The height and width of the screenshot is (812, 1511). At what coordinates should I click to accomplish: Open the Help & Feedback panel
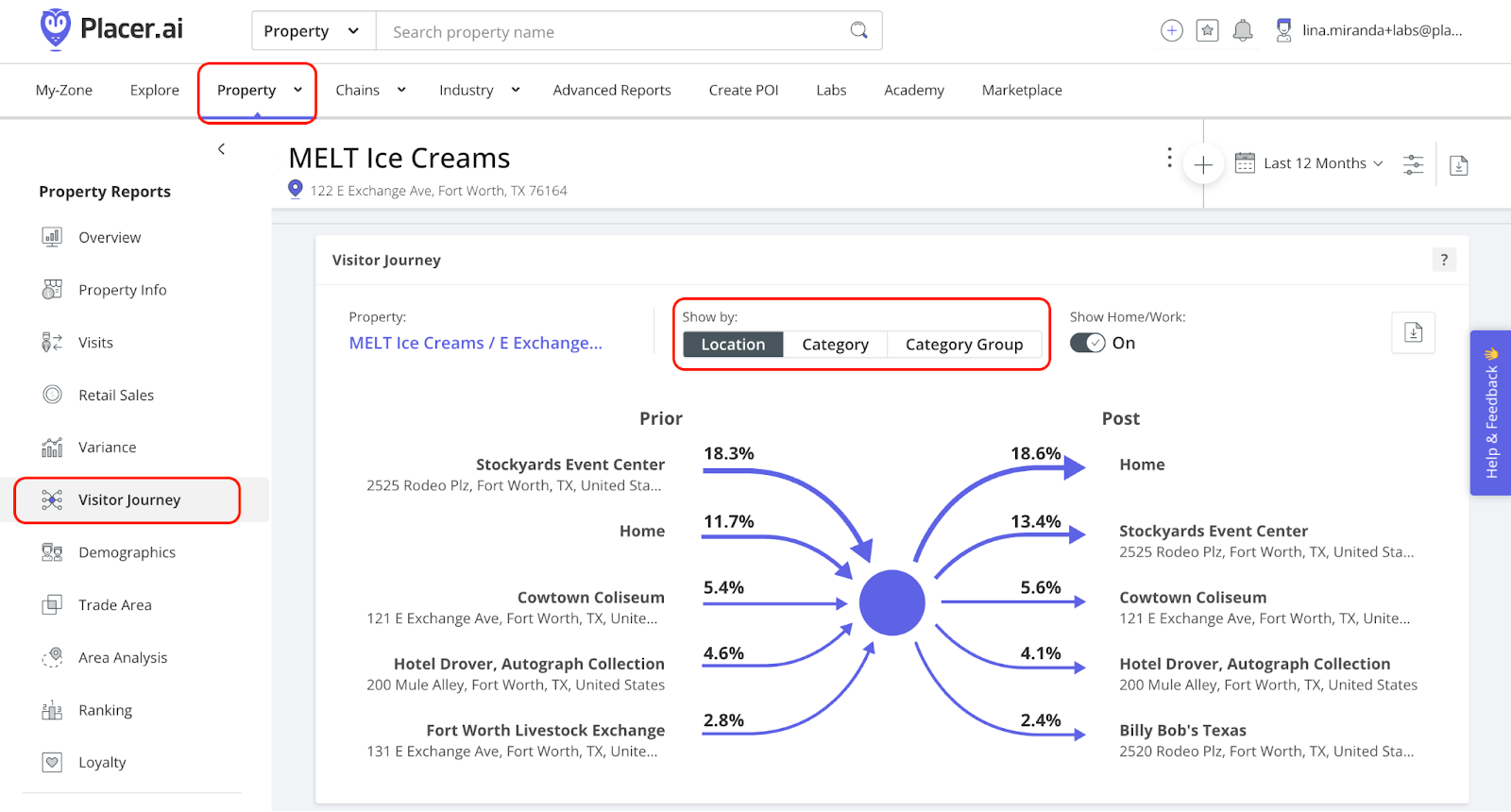[1490, 413]
